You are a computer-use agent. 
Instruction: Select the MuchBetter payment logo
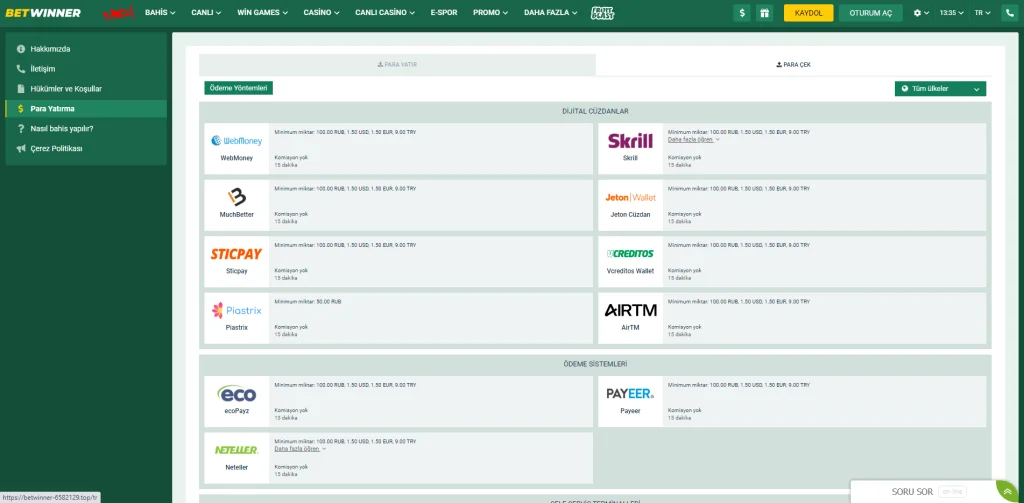point(236,197)
